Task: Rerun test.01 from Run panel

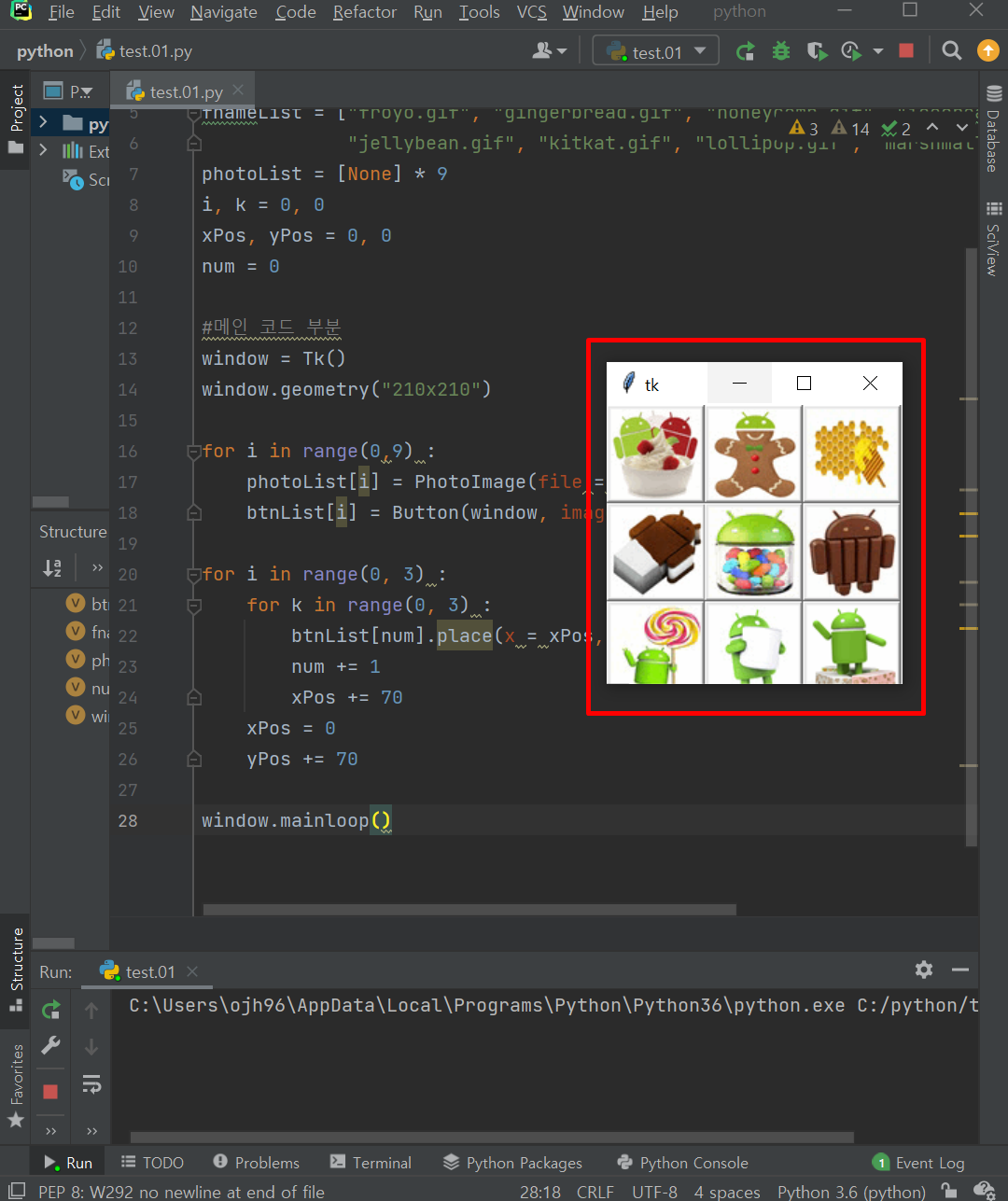Action: (x=51, y=1010)
